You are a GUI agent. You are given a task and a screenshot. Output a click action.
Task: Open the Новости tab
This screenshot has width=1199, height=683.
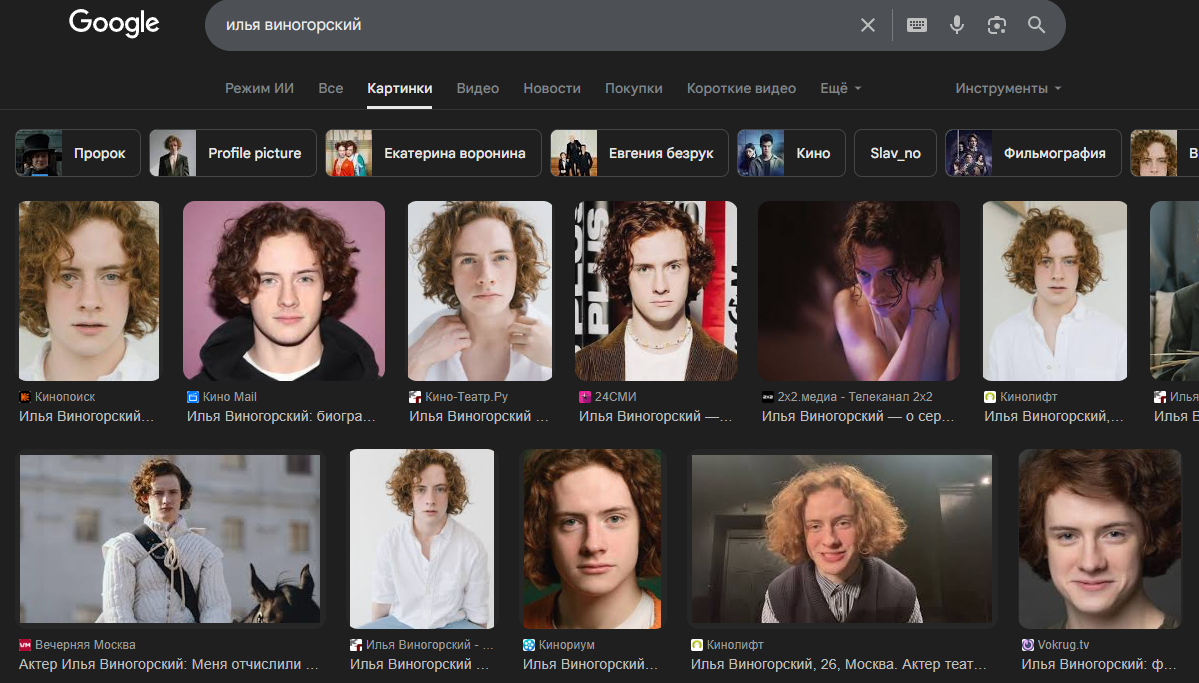(x=551, y=88)
